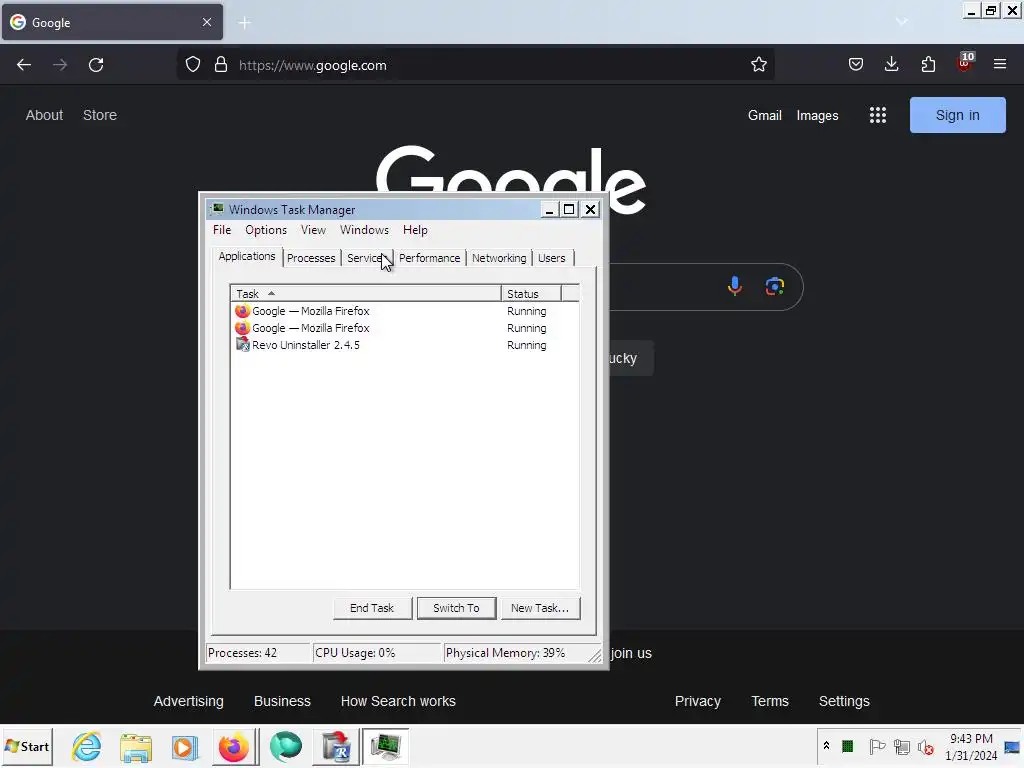Viewport: 1024px width, 768px height.
Task: Open Windows Explorer folder on taskbar
Action: (135, 746)
